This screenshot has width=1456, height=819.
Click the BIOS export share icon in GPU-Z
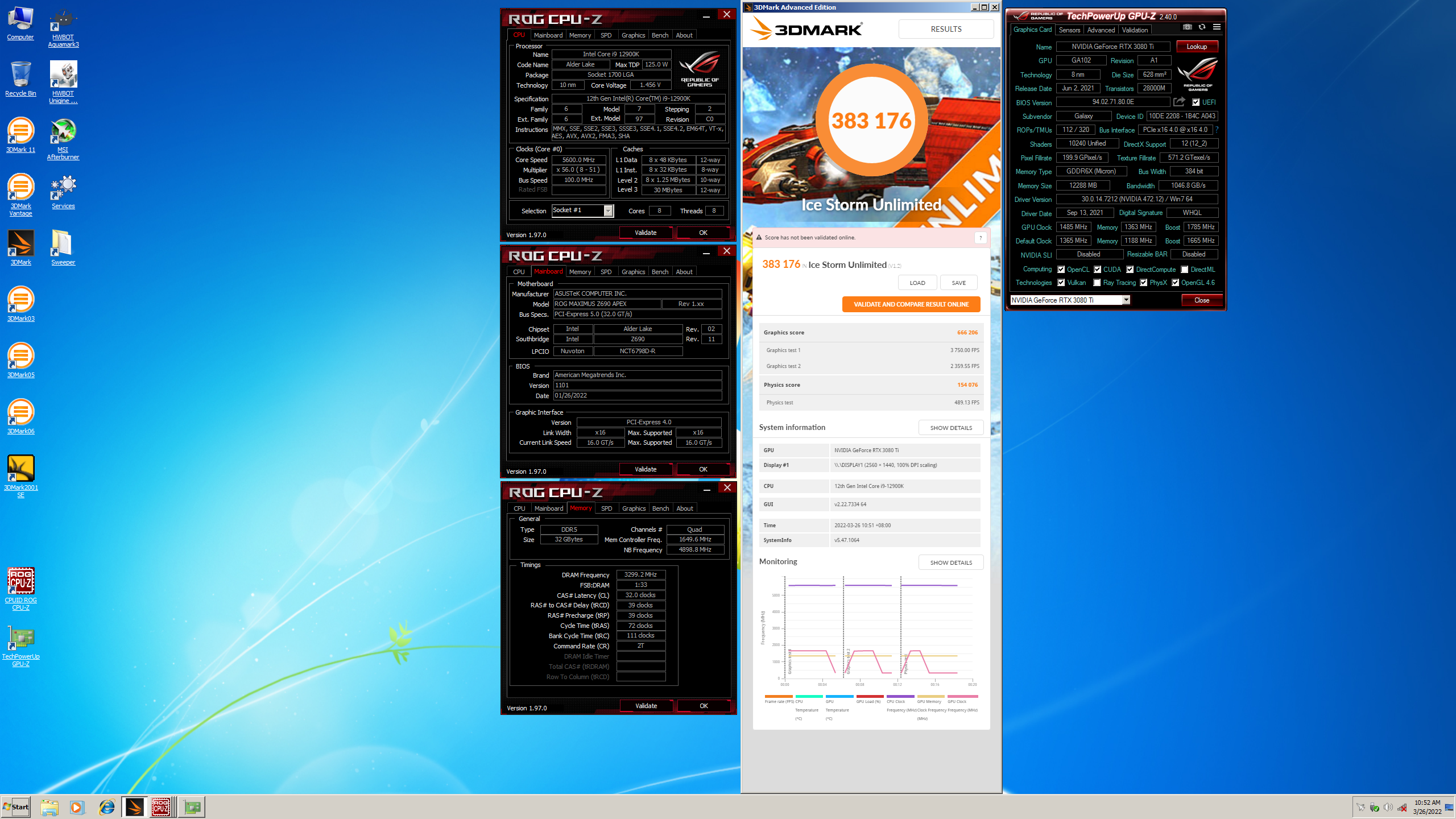tap(1180, 102)
